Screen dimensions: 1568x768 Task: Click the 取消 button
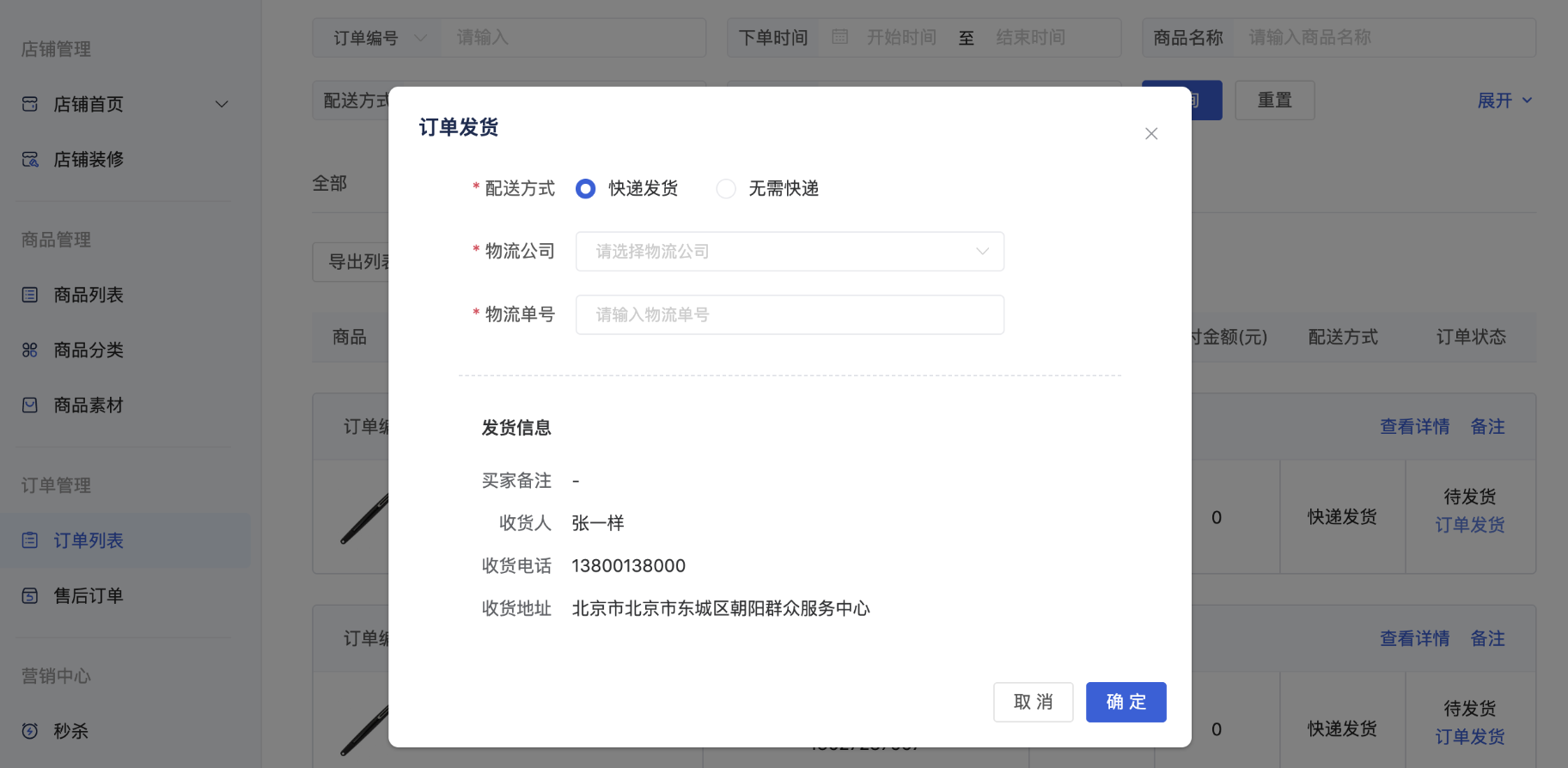click(1033, 702)
